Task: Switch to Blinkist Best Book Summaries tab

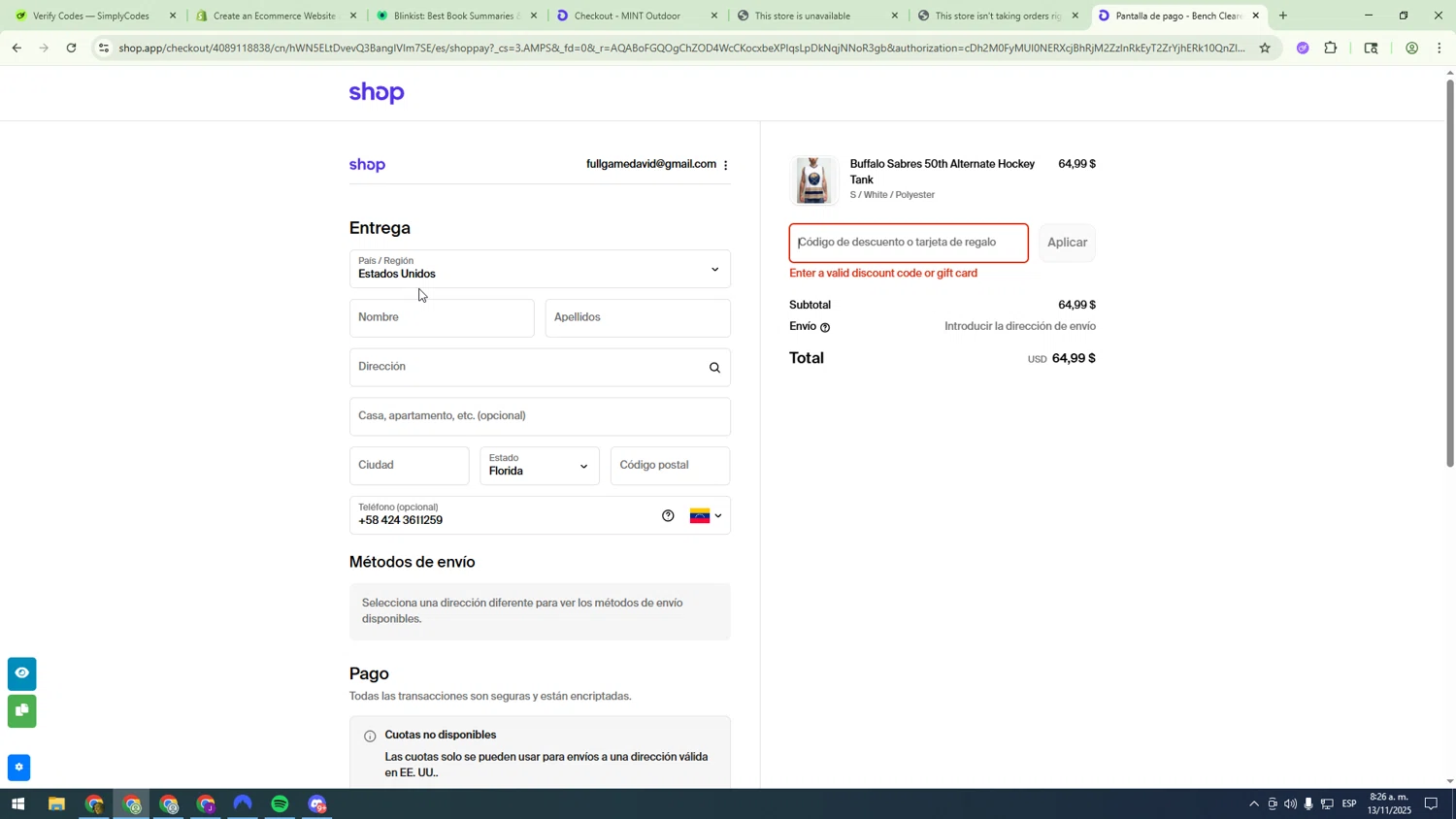Action: pyautogui.click(x=456, y=16)
